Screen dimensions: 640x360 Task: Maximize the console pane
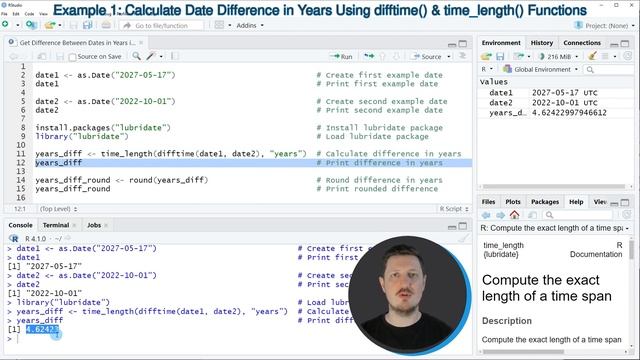point(462,226)
